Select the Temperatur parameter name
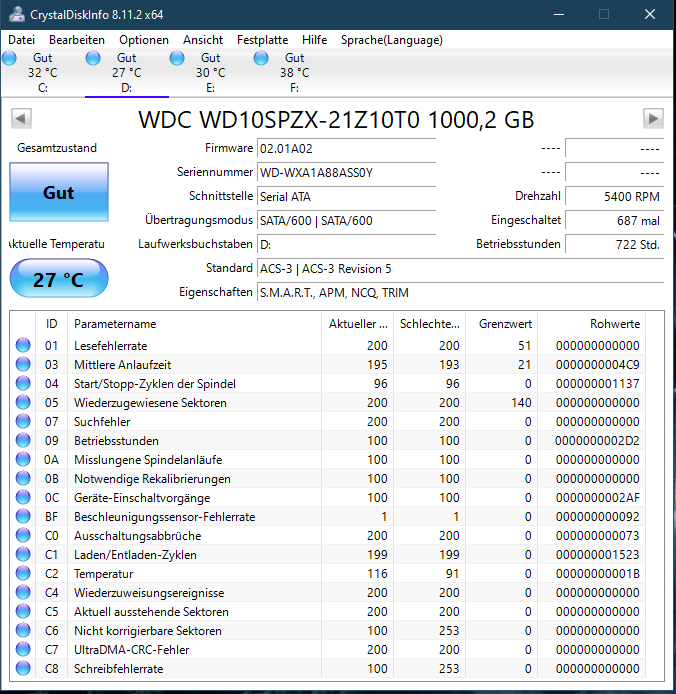Viewport: 676px width, 694px height. point(104,574)
